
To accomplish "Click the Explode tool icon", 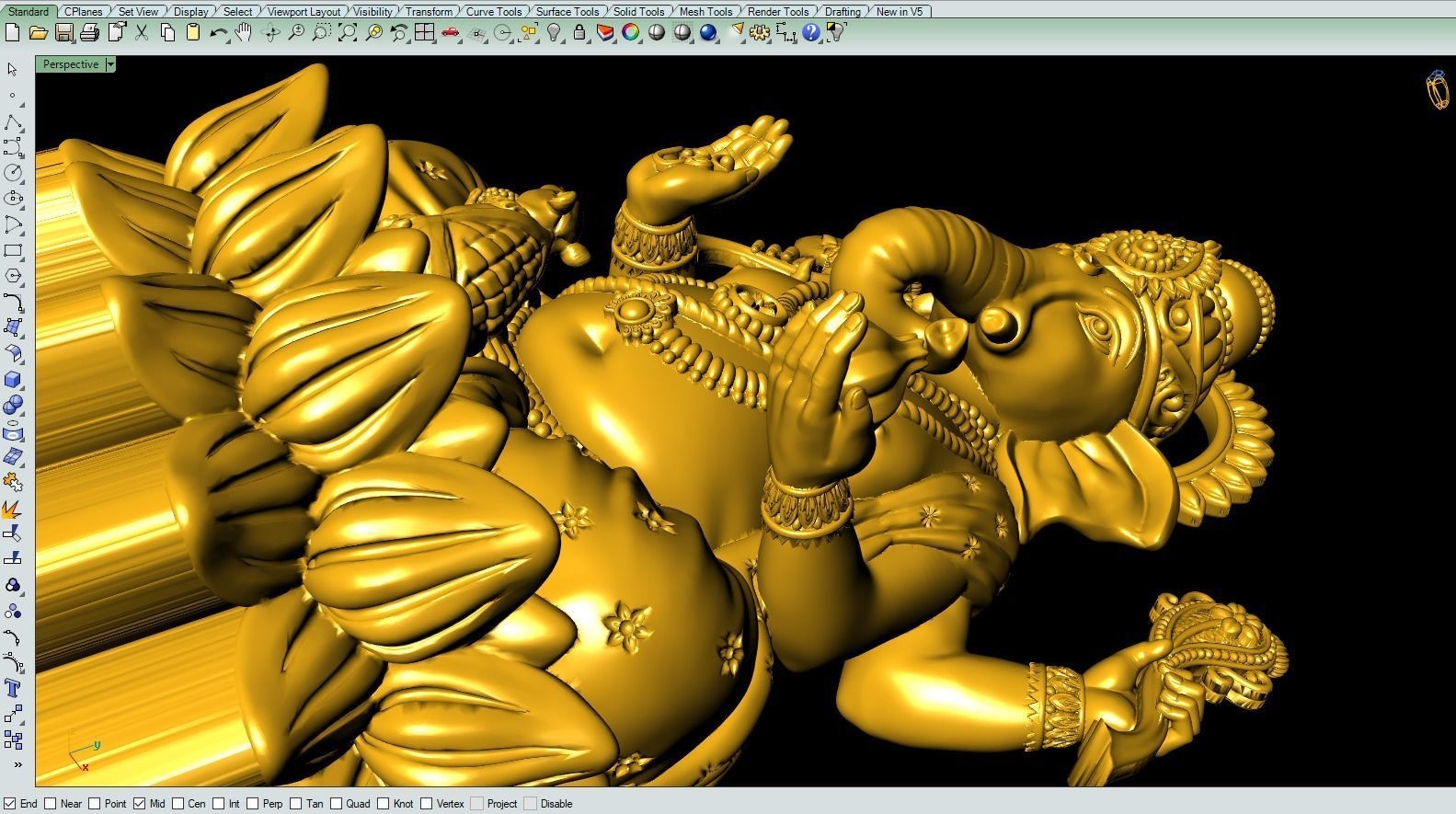I will click(x=13, y=508).
